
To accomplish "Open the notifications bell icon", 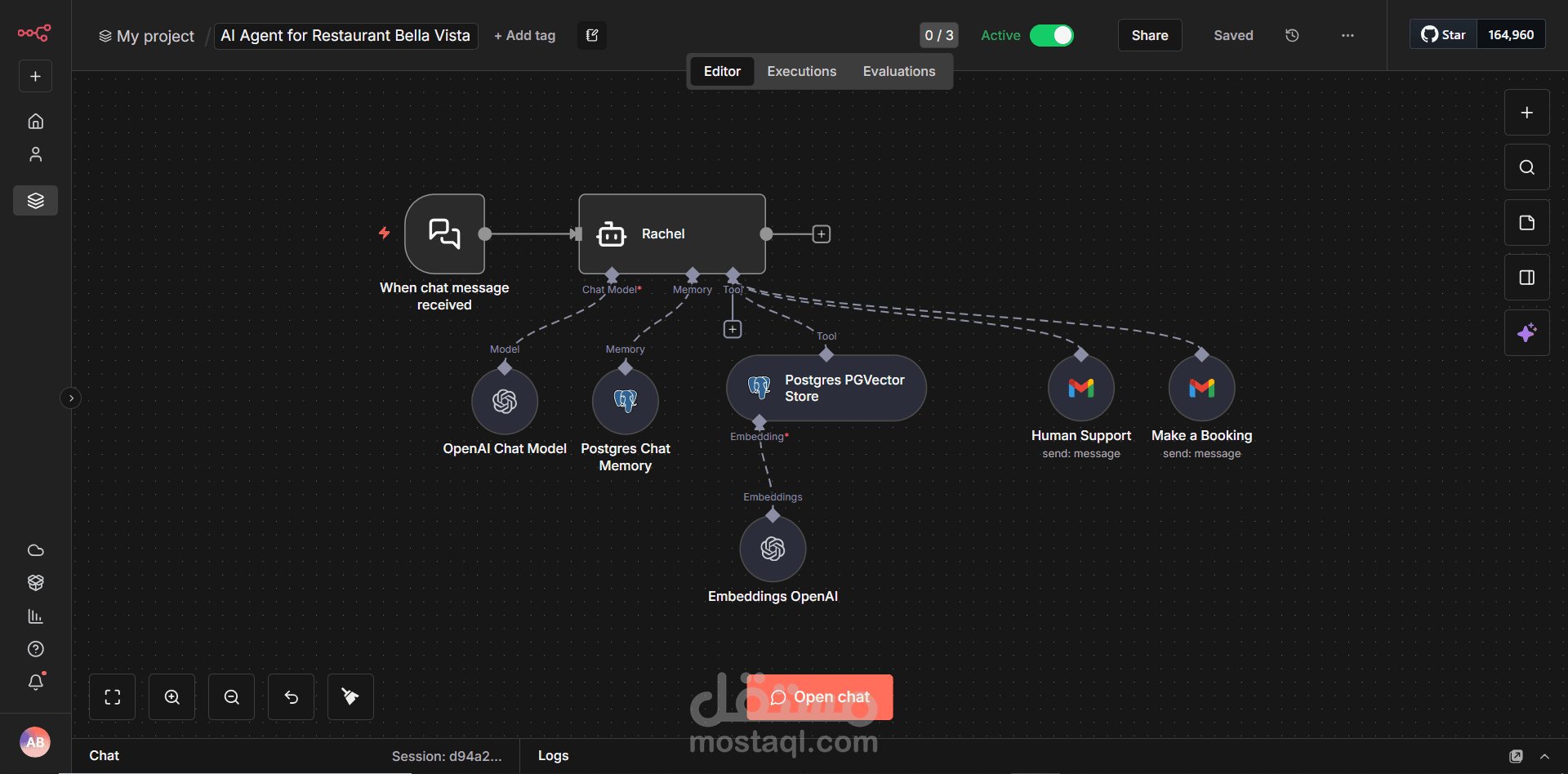I will click(35, 682).
